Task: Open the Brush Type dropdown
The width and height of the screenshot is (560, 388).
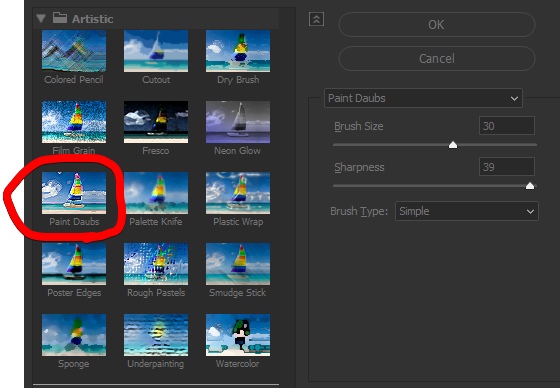Action: 467,211
